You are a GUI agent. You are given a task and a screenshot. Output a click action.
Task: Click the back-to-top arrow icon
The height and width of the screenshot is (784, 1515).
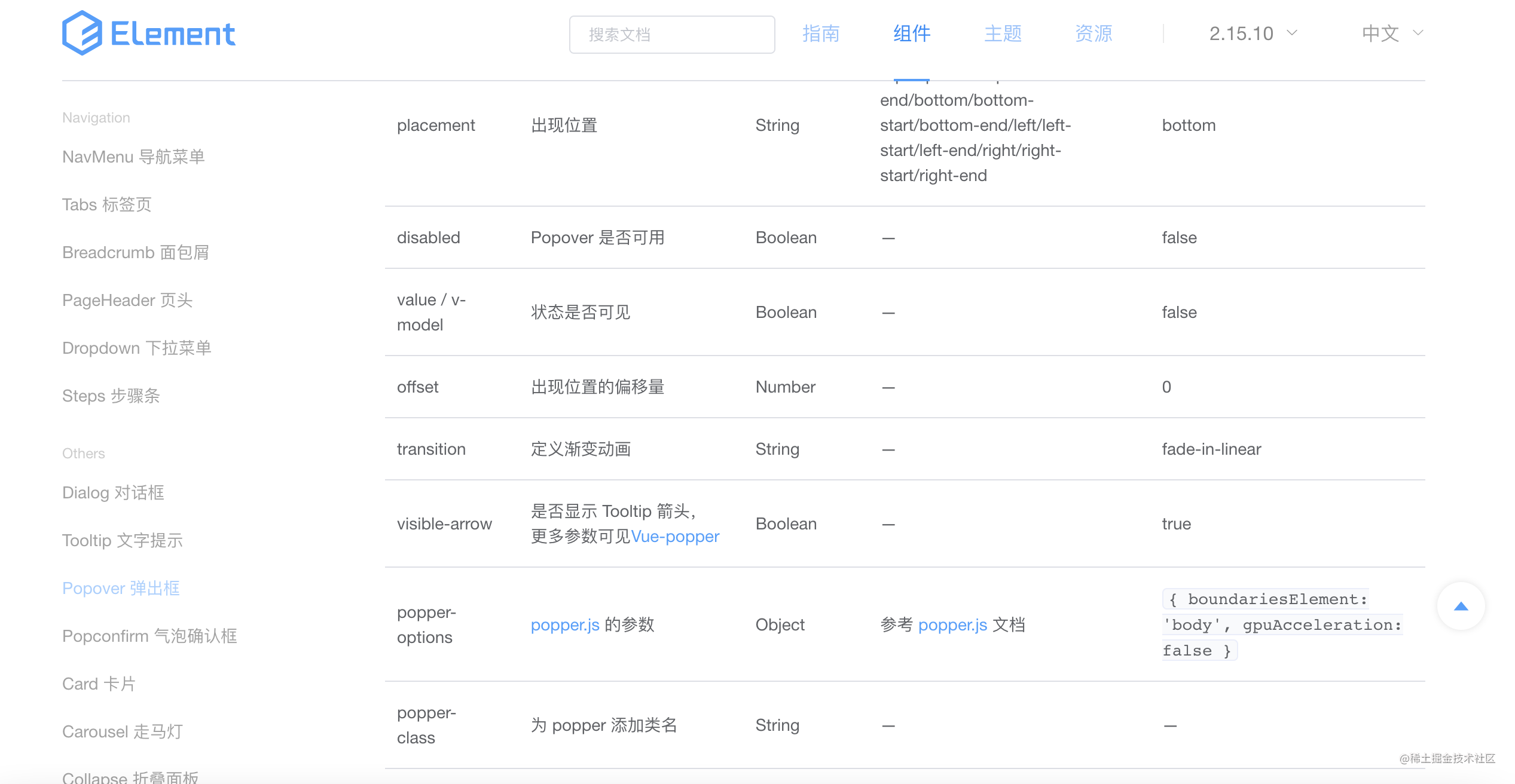point(1461,605)
